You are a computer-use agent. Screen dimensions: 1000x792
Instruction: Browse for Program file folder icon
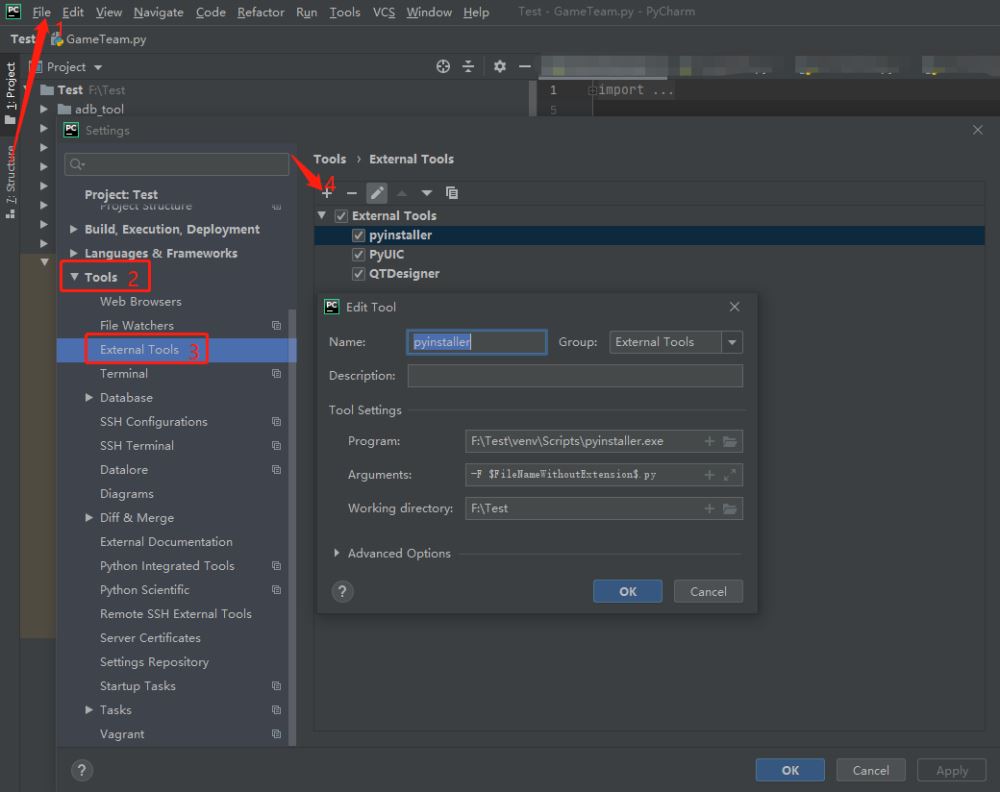click(730, 441)
